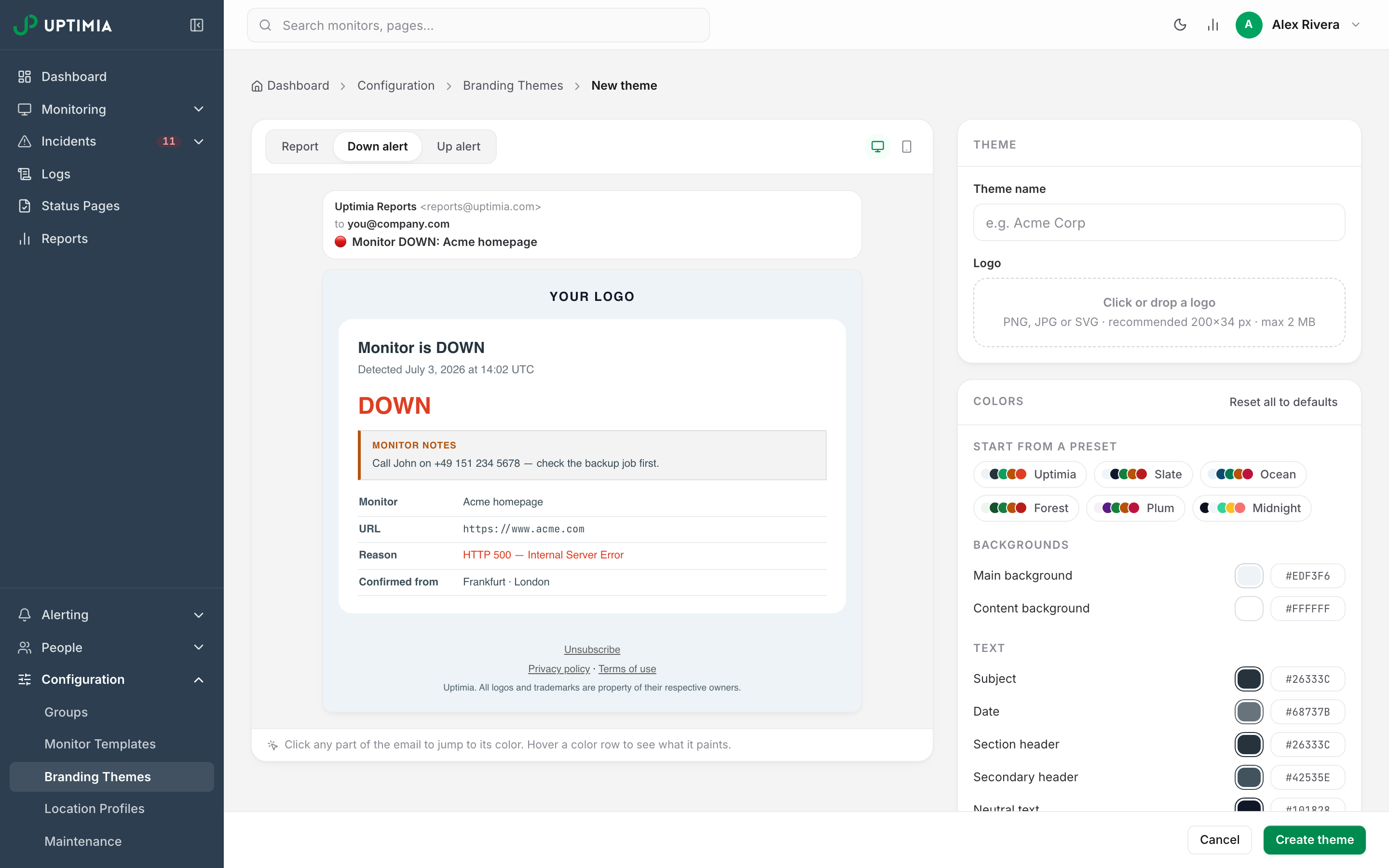This screenshot has width=1389, height=868.
Task: Switch to the Report tab
Action: pyautogui.click(x=300, y=147)
